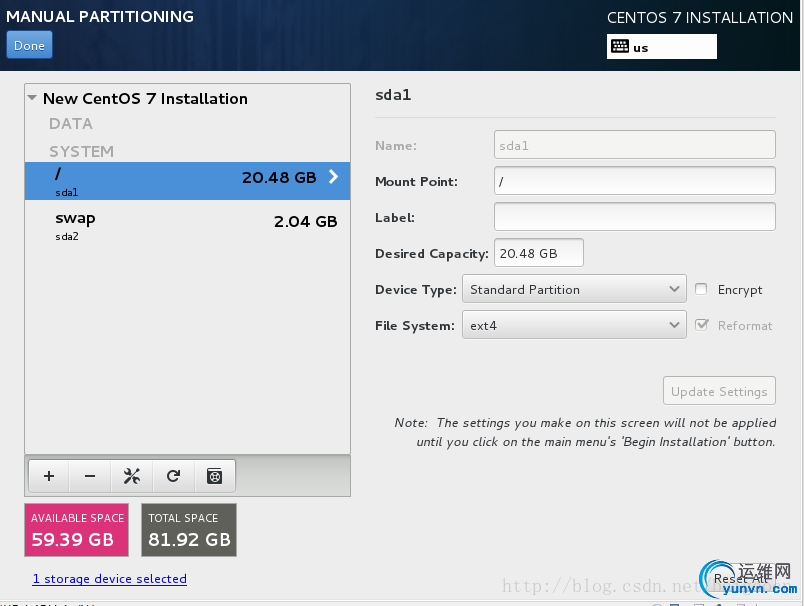Select the root / sda1 partition row
The image size is (804, 606).
(187, 181)
